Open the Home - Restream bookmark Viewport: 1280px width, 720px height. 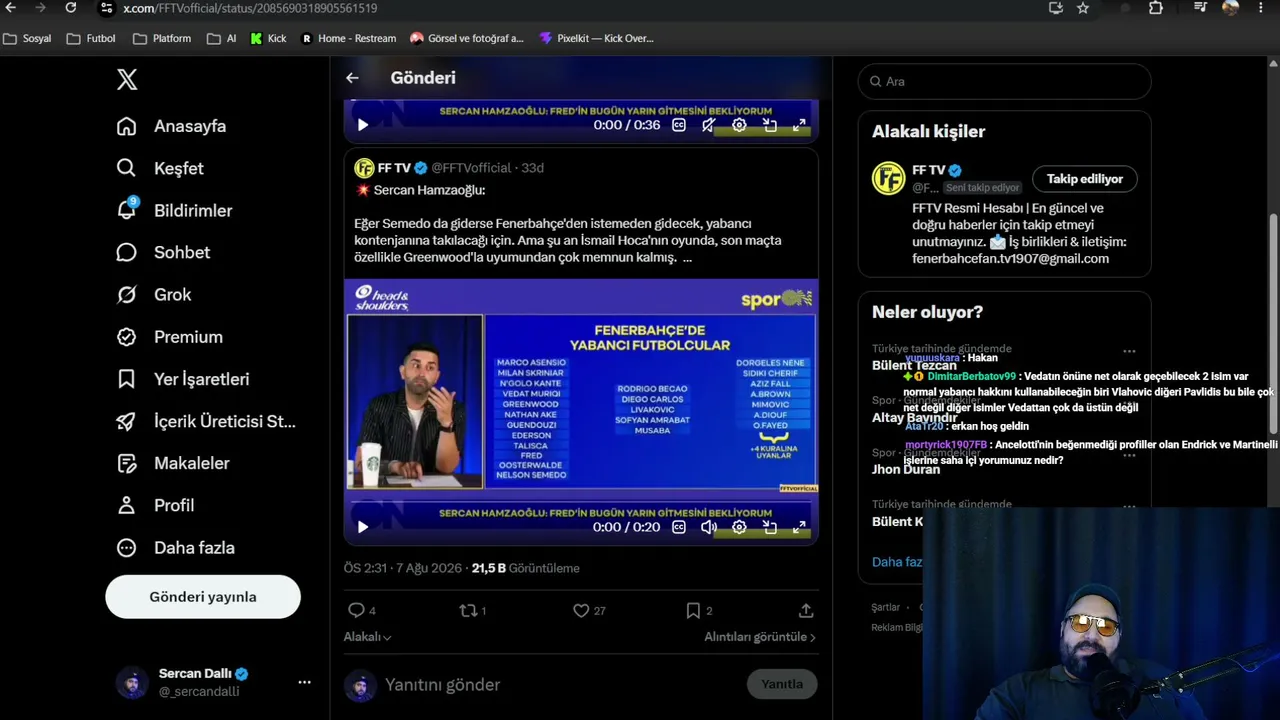point(349,38)
